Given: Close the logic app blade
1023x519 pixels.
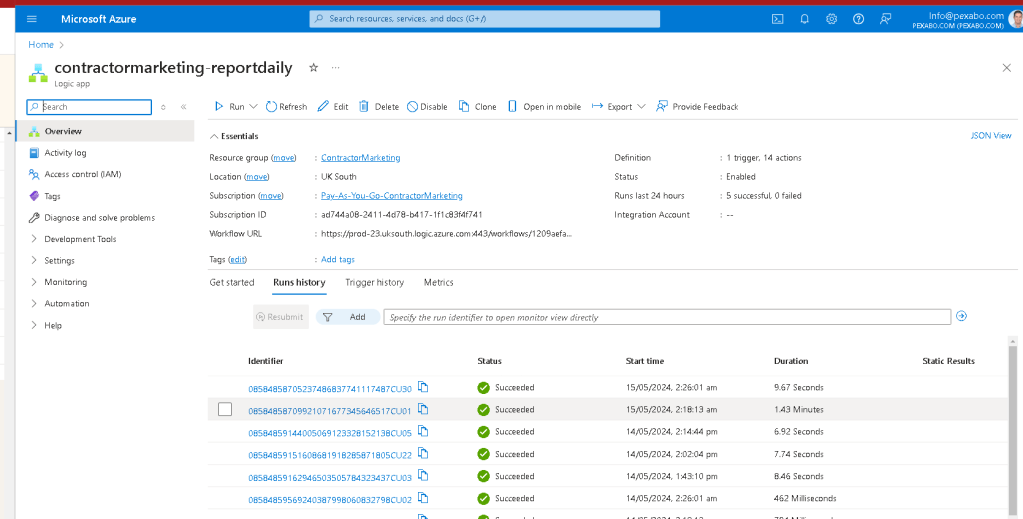Looking at the screenshot, I should pyautogui.click(x=1006, y=68).
